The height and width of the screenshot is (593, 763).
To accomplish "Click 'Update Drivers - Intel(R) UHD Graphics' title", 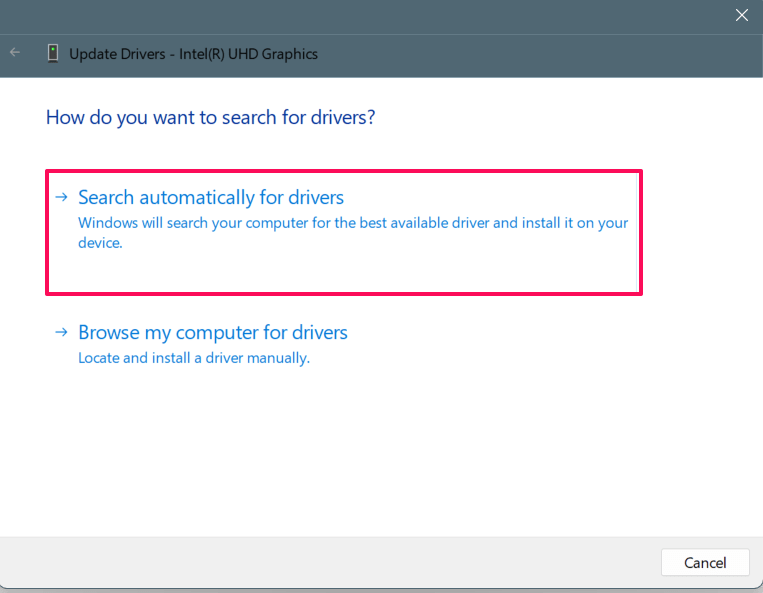I will point(194,54).
